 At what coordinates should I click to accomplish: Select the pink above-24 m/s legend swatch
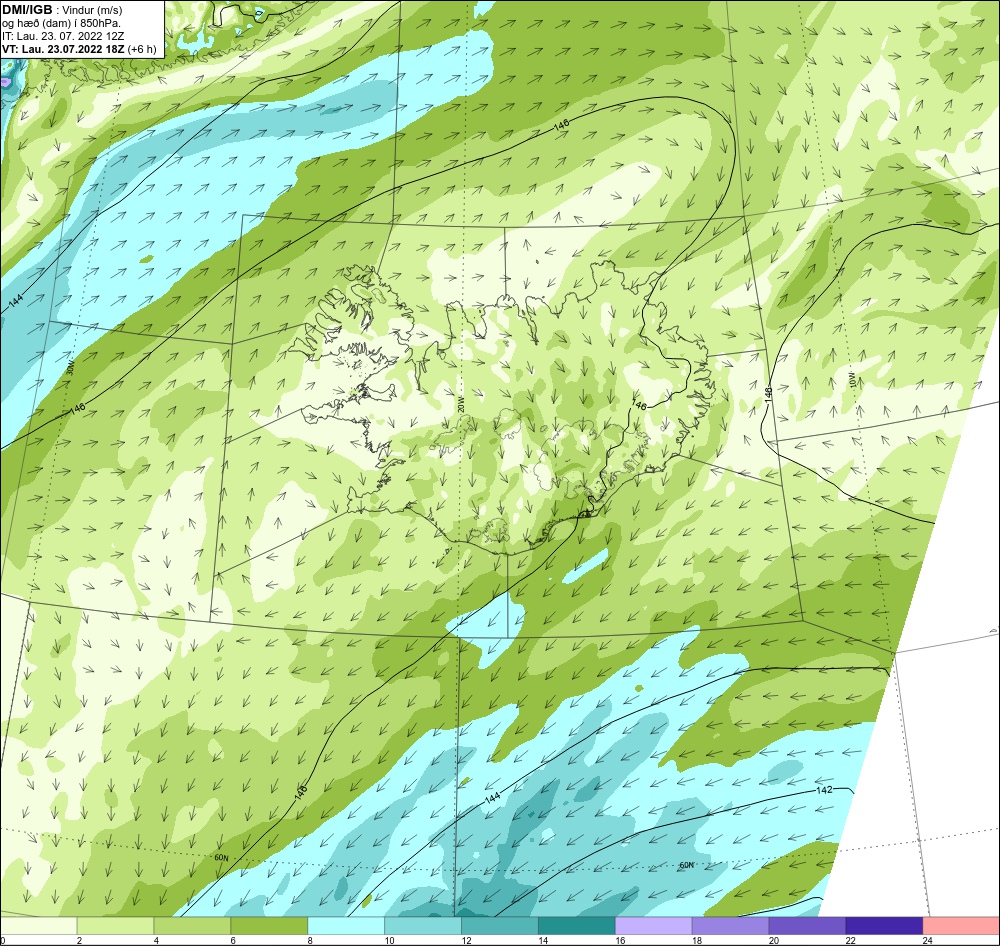(x=961, y=926)
